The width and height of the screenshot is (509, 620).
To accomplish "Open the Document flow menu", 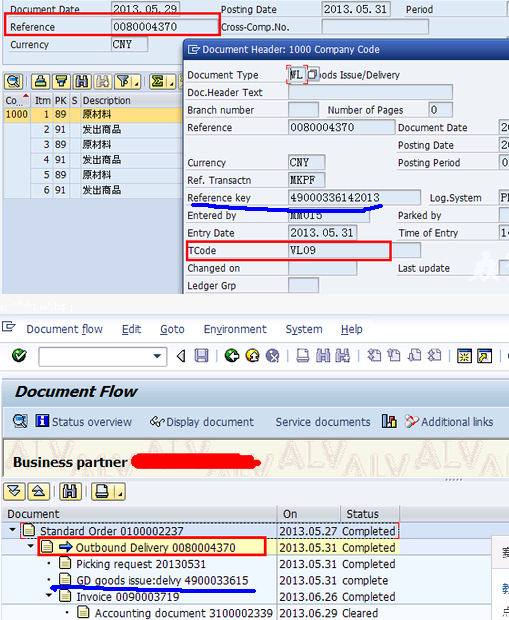I will coord(64,329).
